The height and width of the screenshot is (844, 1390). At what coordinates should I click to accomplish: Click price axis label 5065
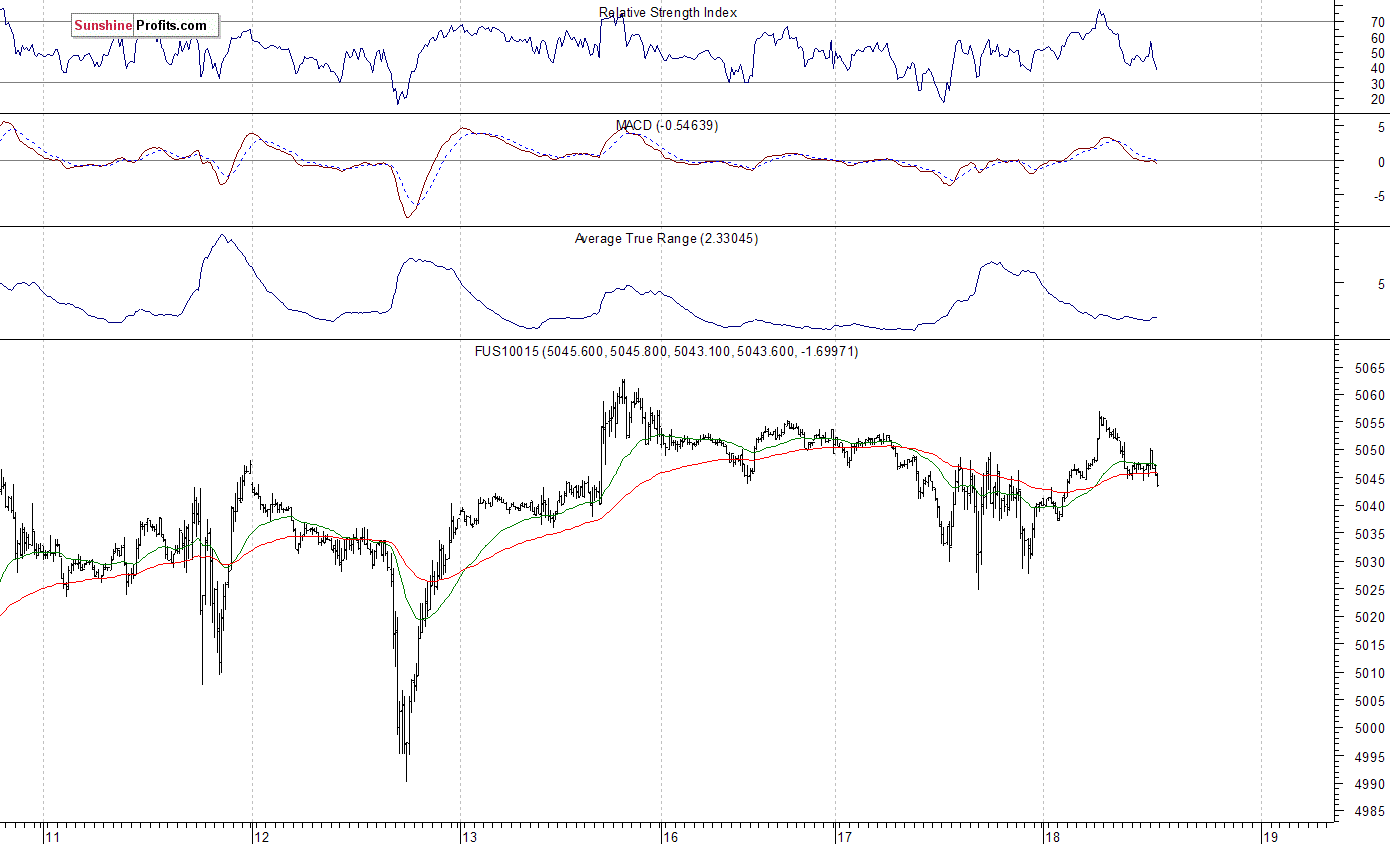point(1370,368)
